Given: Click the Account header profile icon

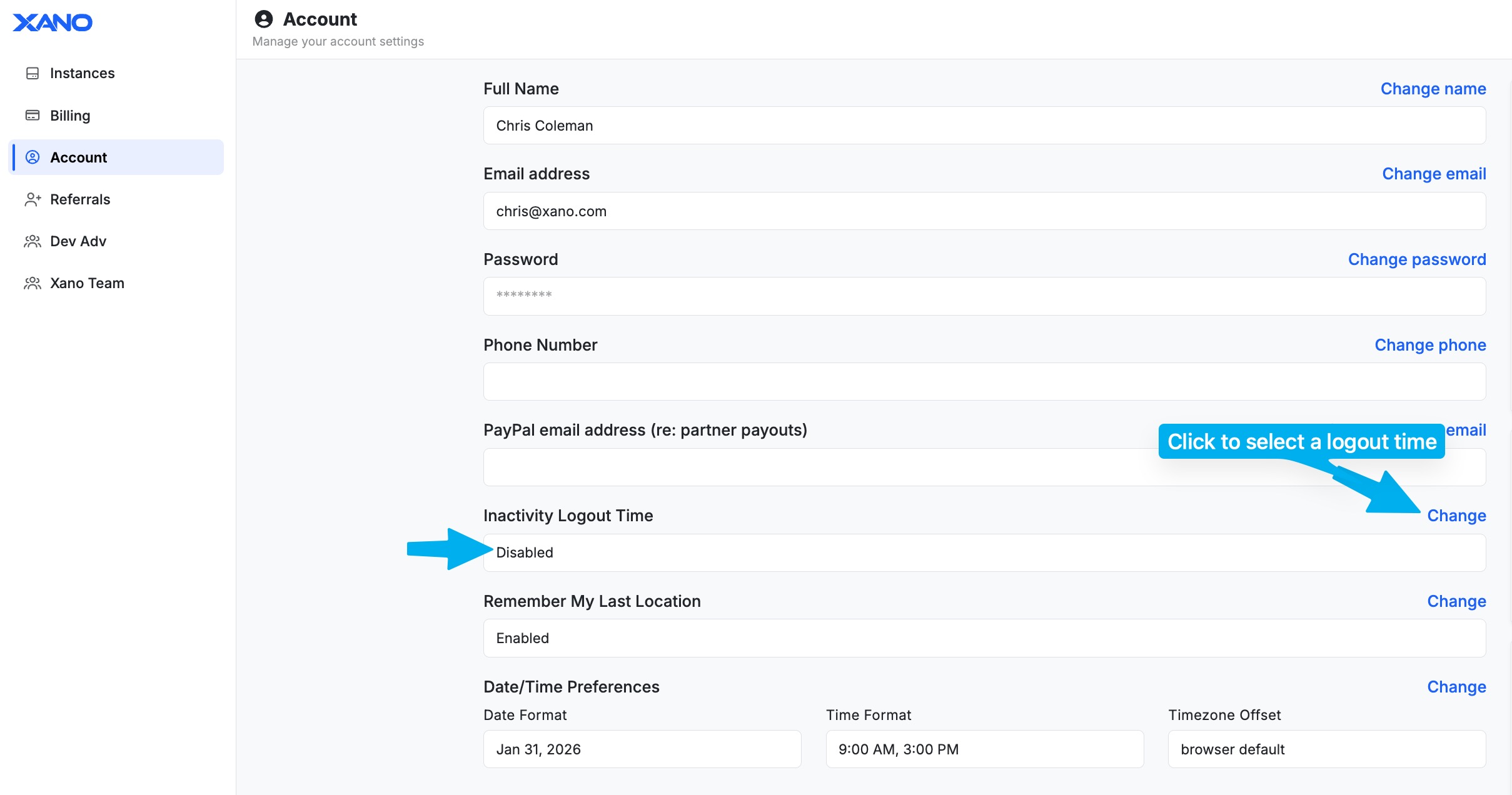Looking at the screenshot, I should click(x=264, y=19).
